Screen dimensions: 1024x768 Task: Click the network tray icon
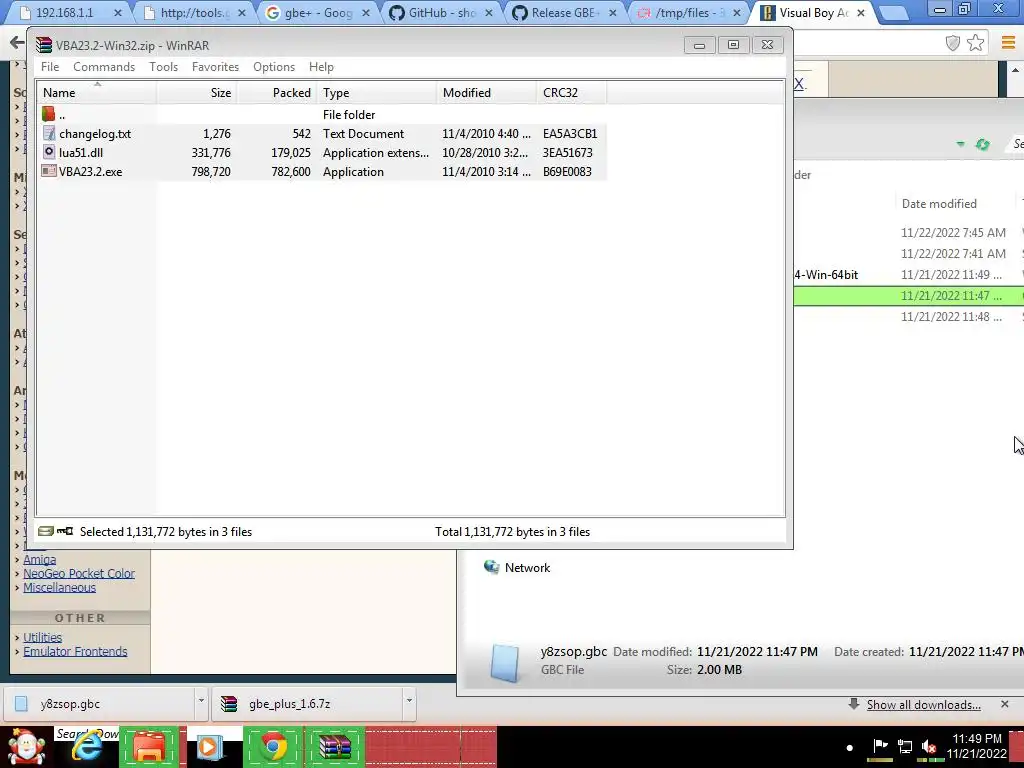point(904,745)
